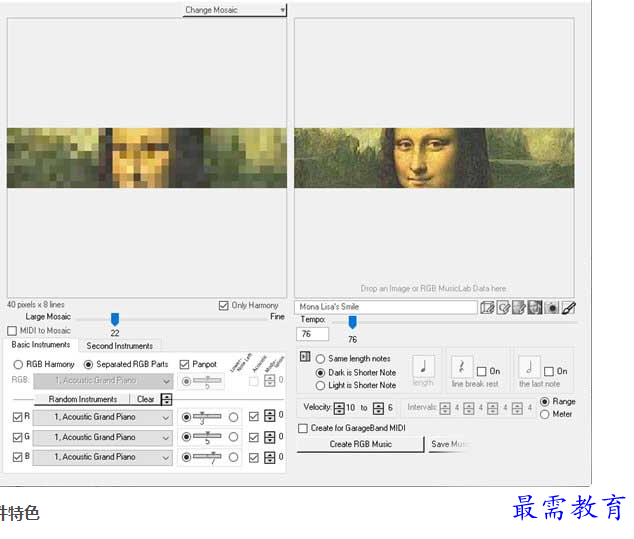Toggle the acoustic checkbox in the R row
Image resolution: width=634 pixels, height=539 pixels.
click(x=254, y=416)
